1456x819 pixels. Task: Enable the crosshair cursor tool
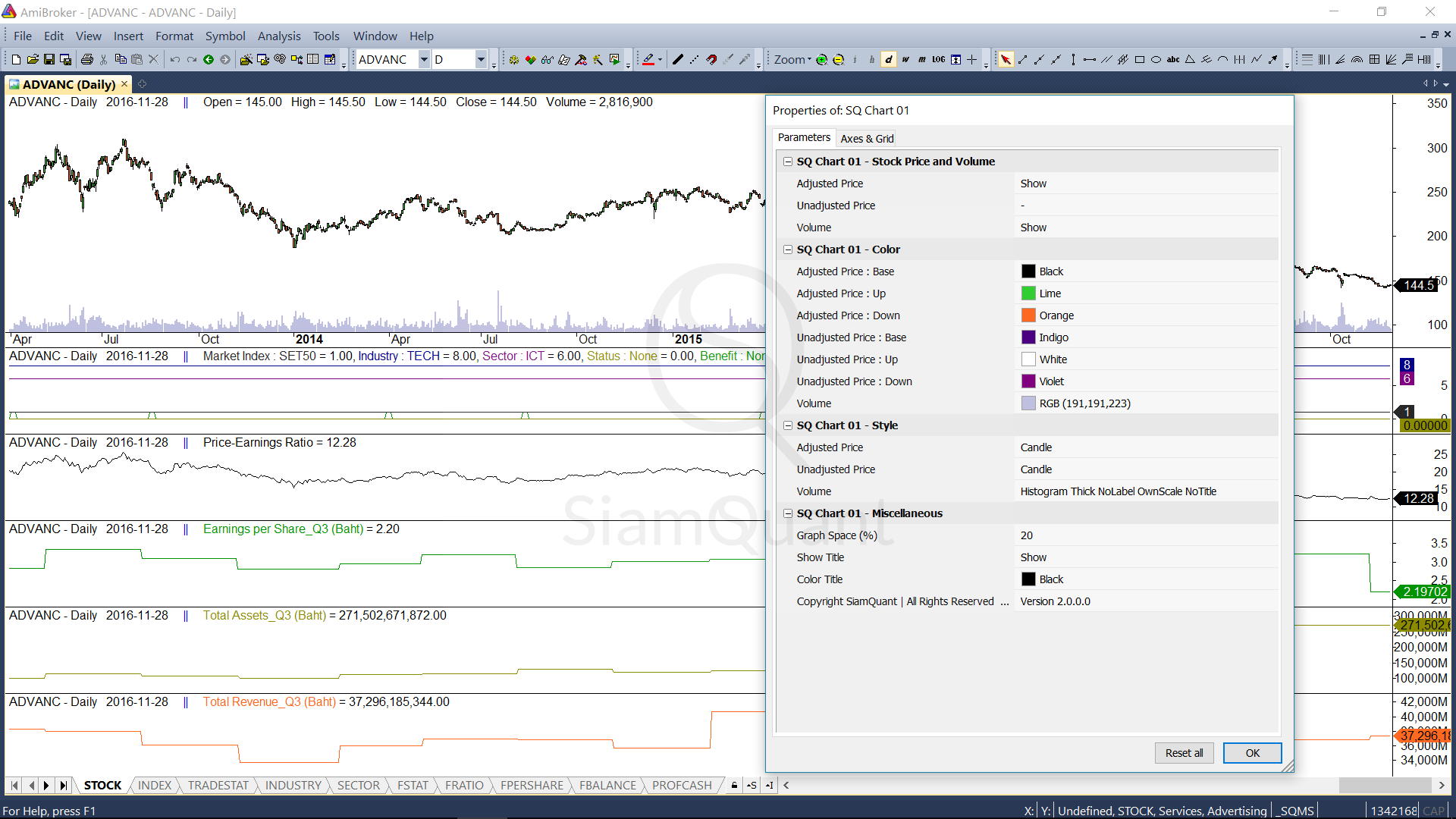[x=972, y=59]
